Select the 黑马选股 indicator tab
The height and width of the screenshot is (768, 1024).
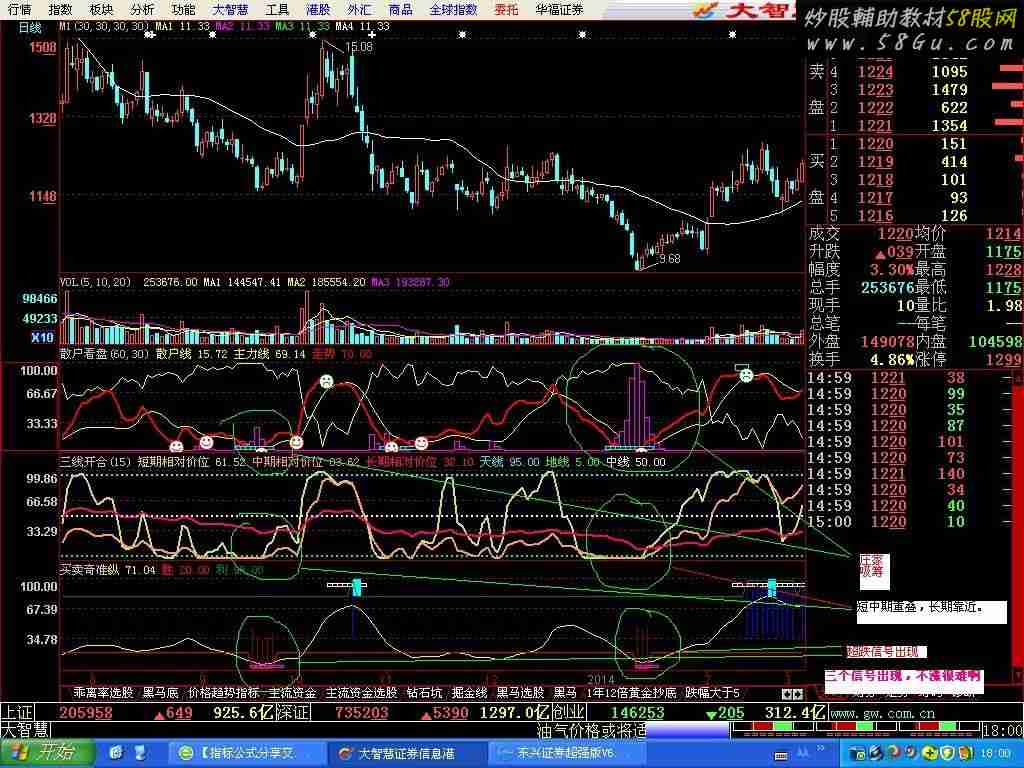click(520, 693)
